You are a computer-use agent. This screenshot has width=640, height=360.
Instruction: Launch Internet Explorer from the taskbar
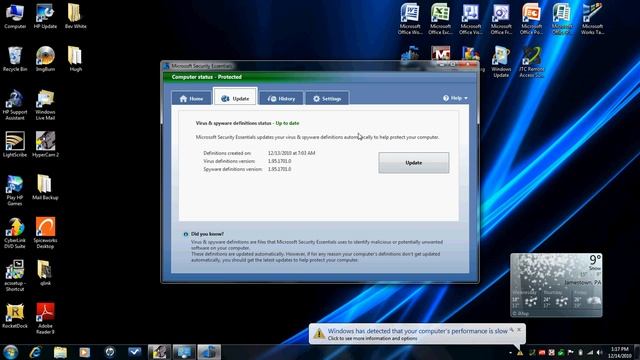36,352
